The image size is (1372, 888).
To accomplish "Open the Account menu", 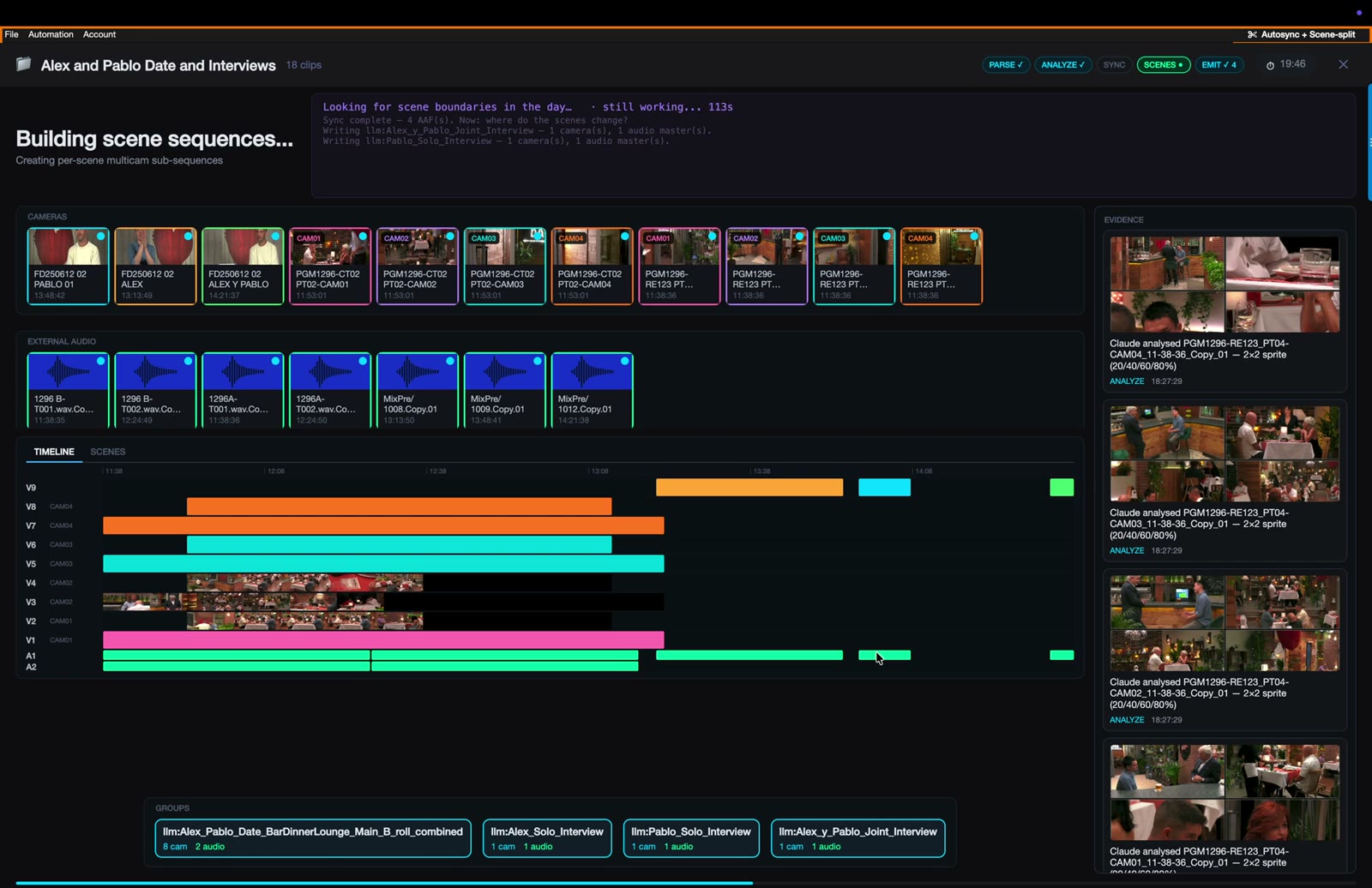I will [99, 34].
